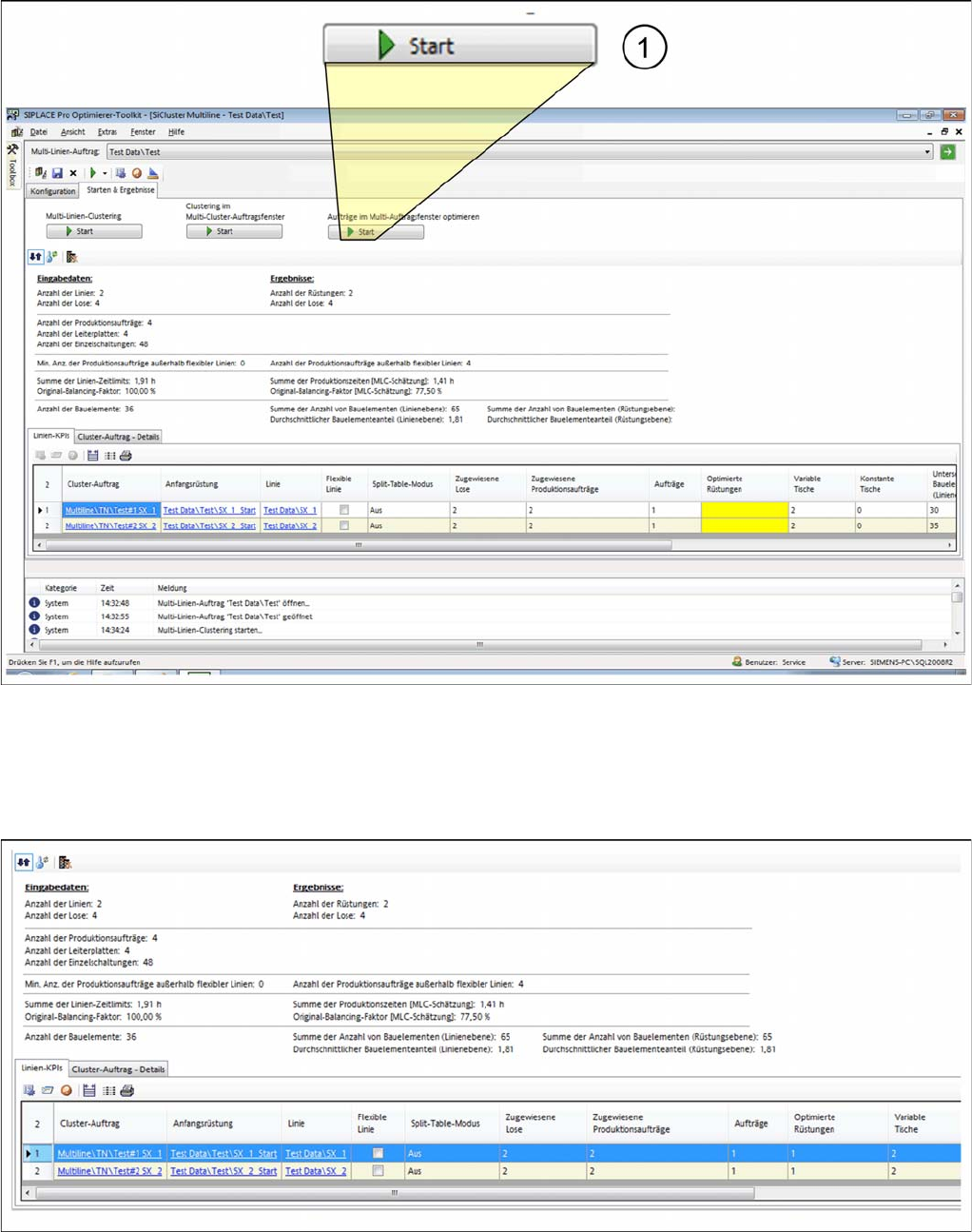
Task: Click the calendar grid icon in lower table toolbar
Action: pyautogui.click(x=89, y=1090)
